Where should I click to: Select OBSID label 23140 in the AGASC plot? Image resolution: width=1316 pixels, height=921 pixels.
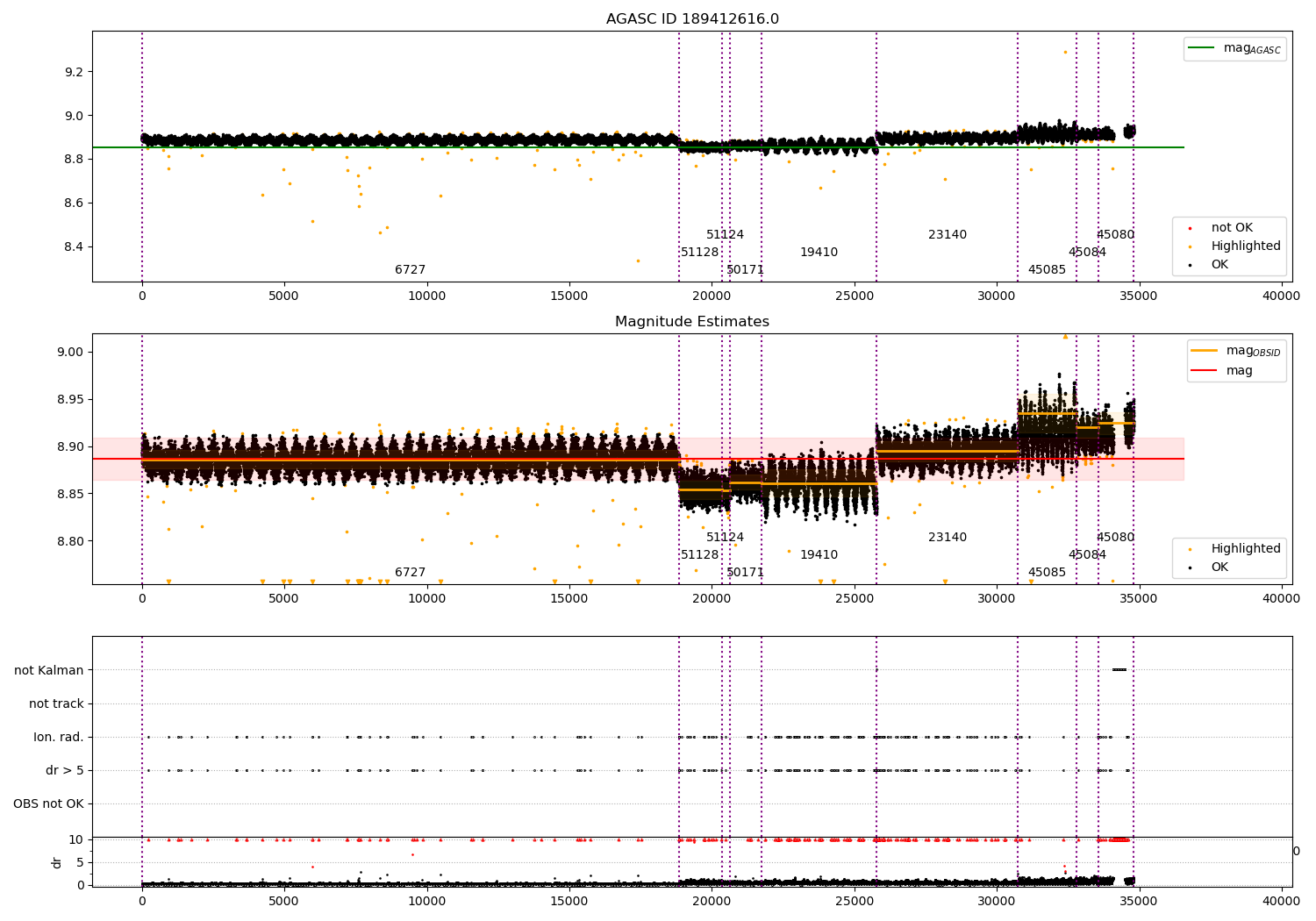coord(948,235)
